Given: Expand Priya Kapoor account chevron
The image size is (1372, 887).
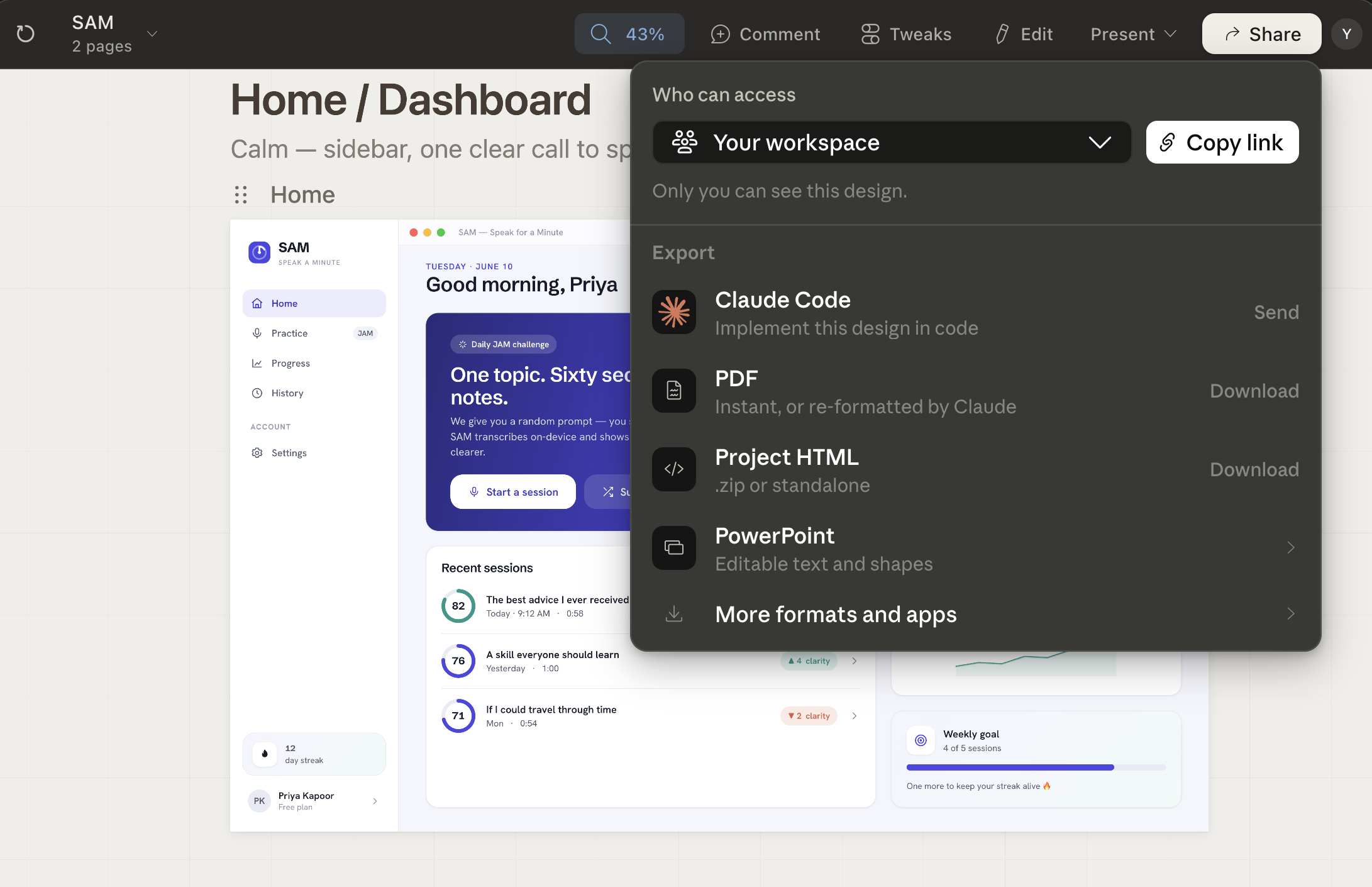Looking at the screenshot, I should [x=375, y=801].
